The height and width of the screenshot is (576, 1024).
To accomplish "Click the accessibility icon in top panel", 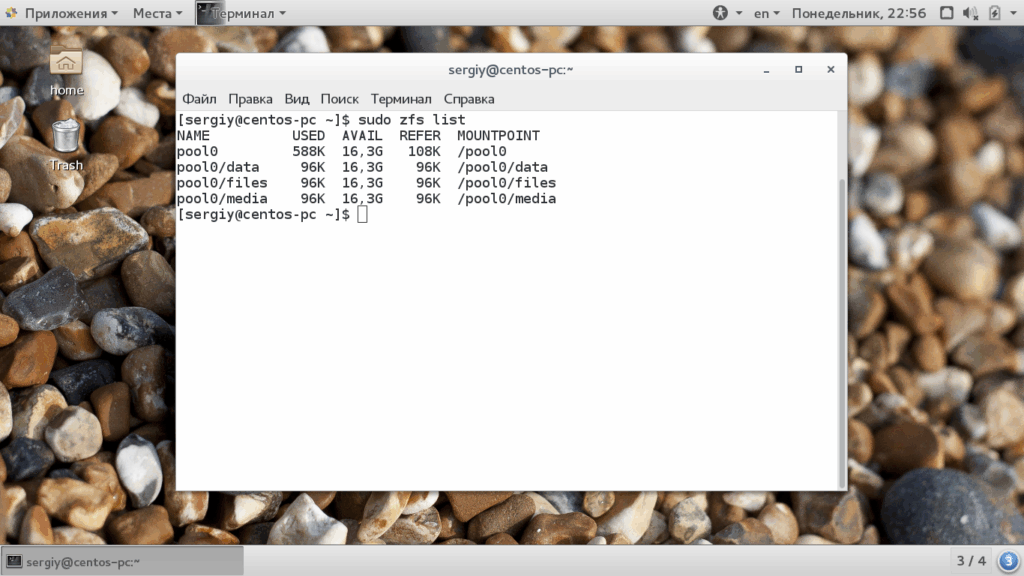I will pyautogui.click(x=720, y=13).
